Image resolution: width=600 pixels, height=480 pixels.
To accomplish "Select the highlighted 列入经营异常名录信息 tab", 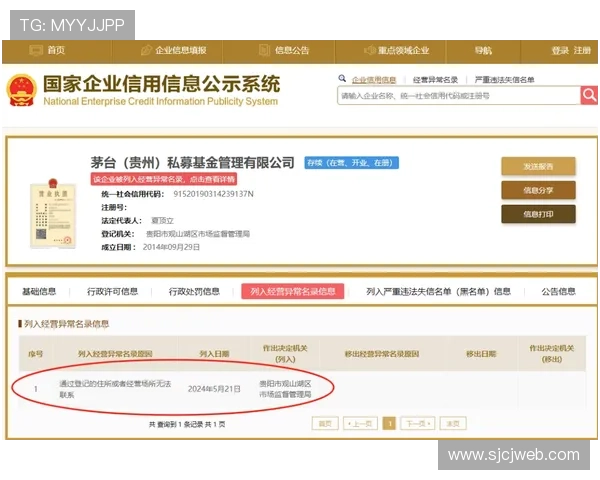I will coord(293,292).
